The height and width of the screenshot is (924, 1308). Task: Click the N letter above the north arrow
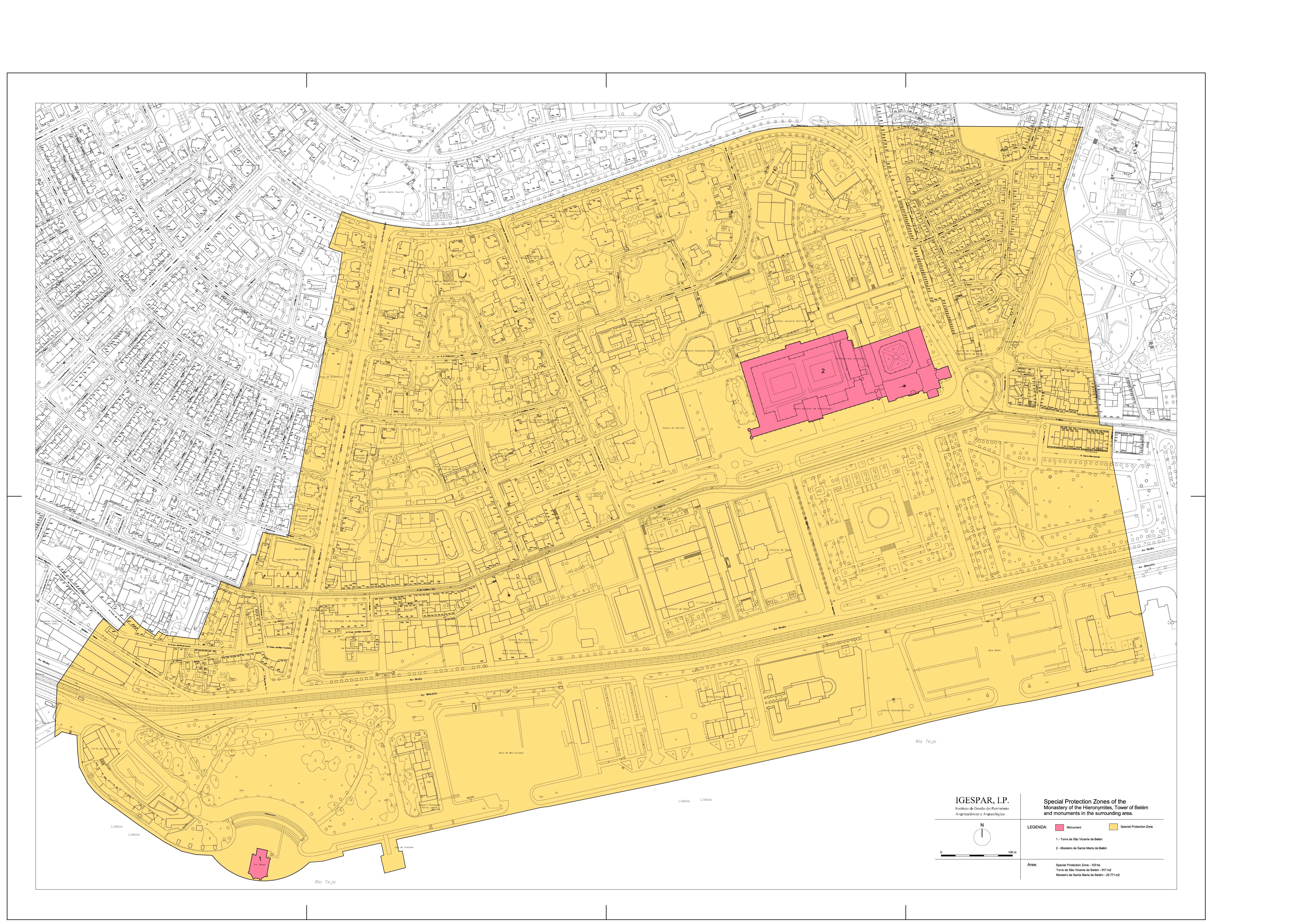coord(982,825)
